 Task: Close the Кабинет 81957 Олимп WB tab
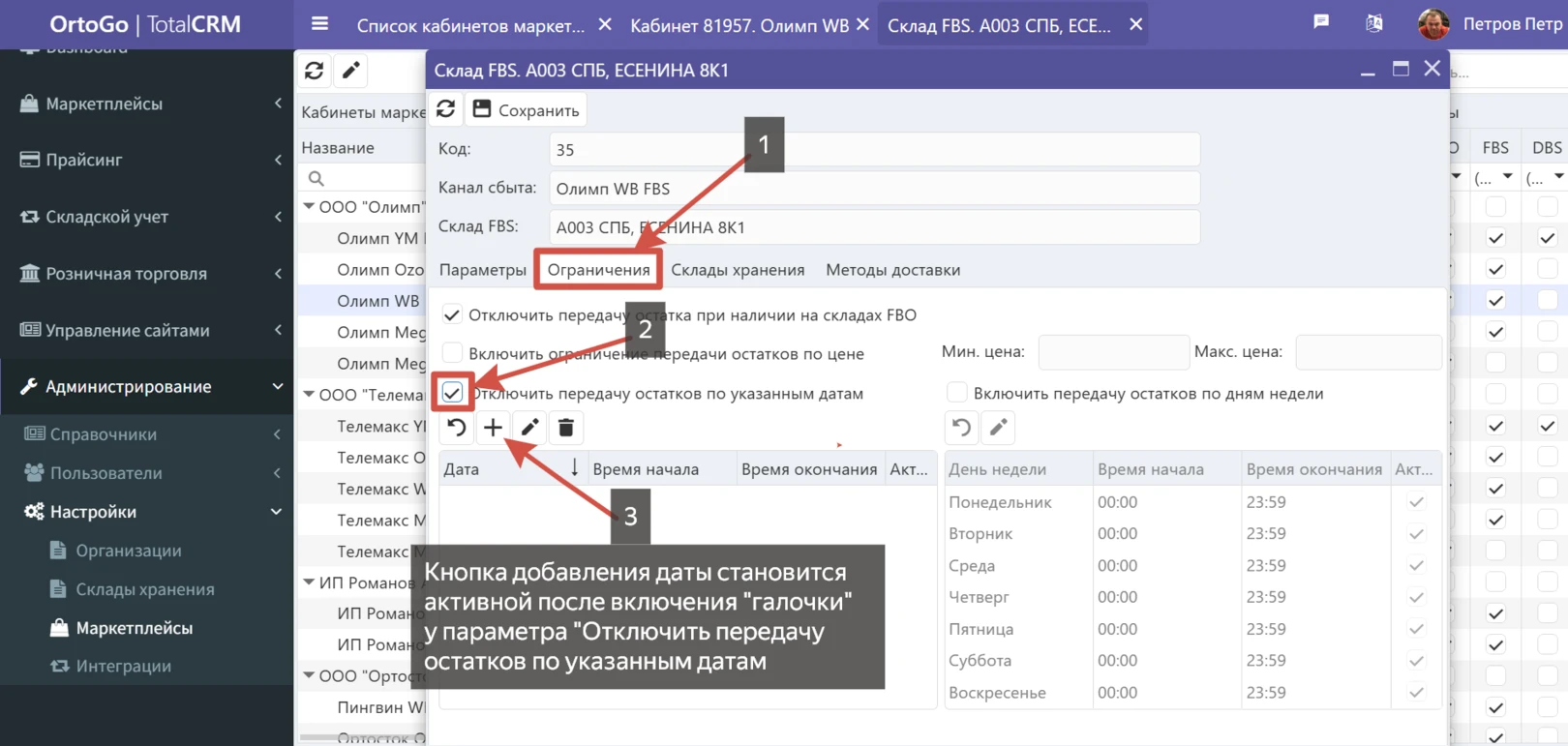tap(862, 24)
